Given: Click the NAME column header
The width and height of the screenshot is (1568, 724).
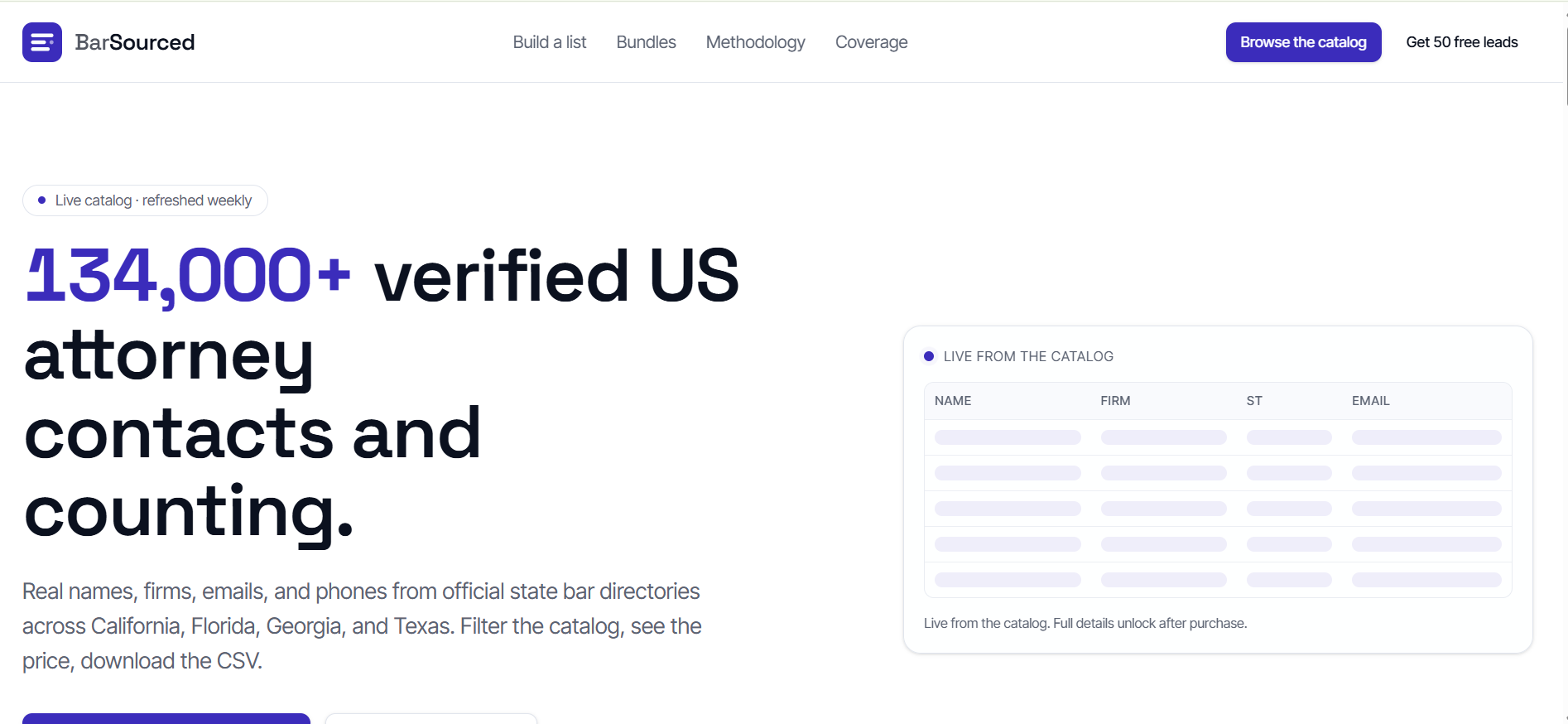Looking at the screenshot, I should click(x=953, y=401).
